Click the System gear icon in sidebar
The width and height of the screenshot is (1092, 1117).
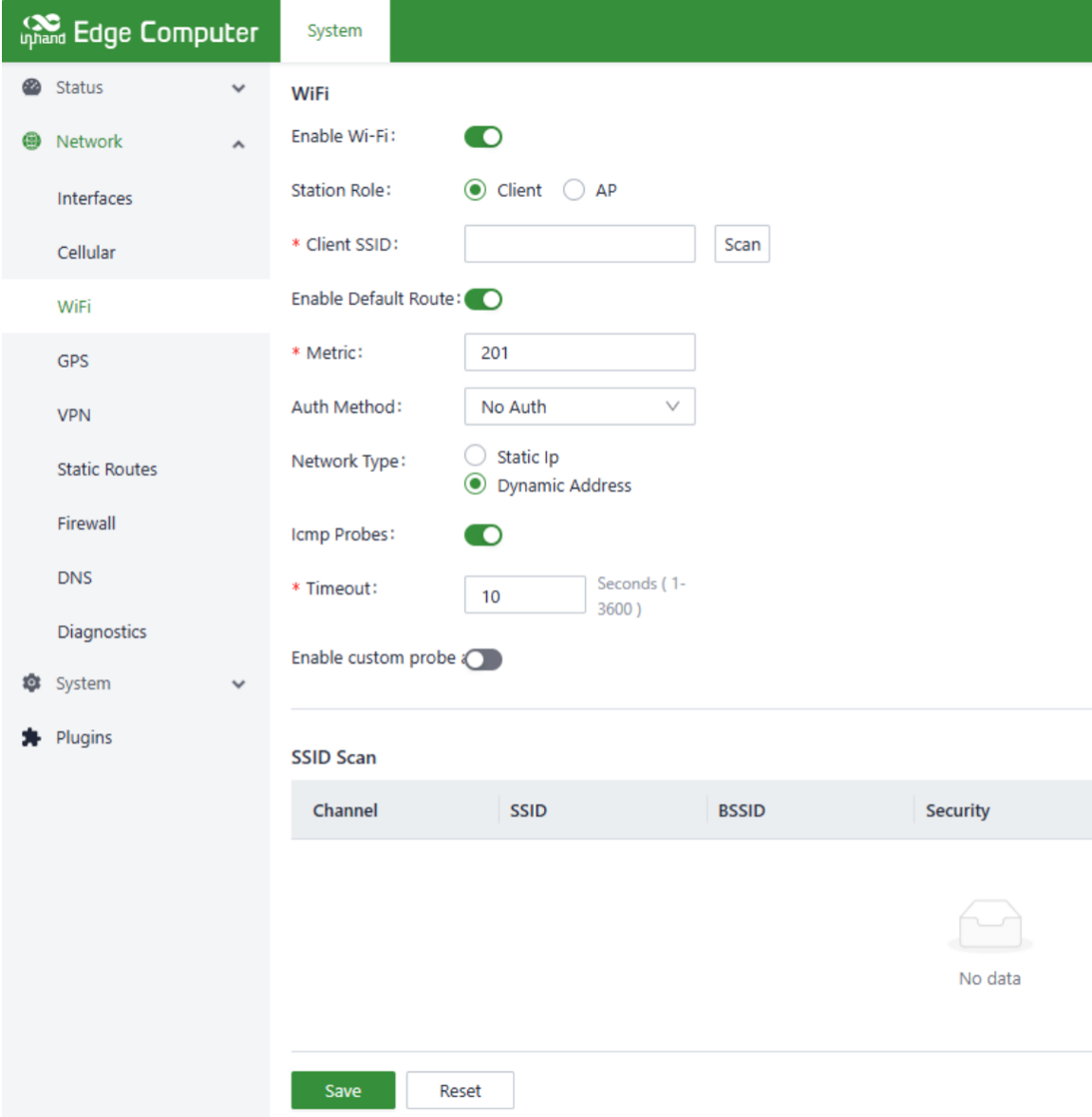point(31,683)
